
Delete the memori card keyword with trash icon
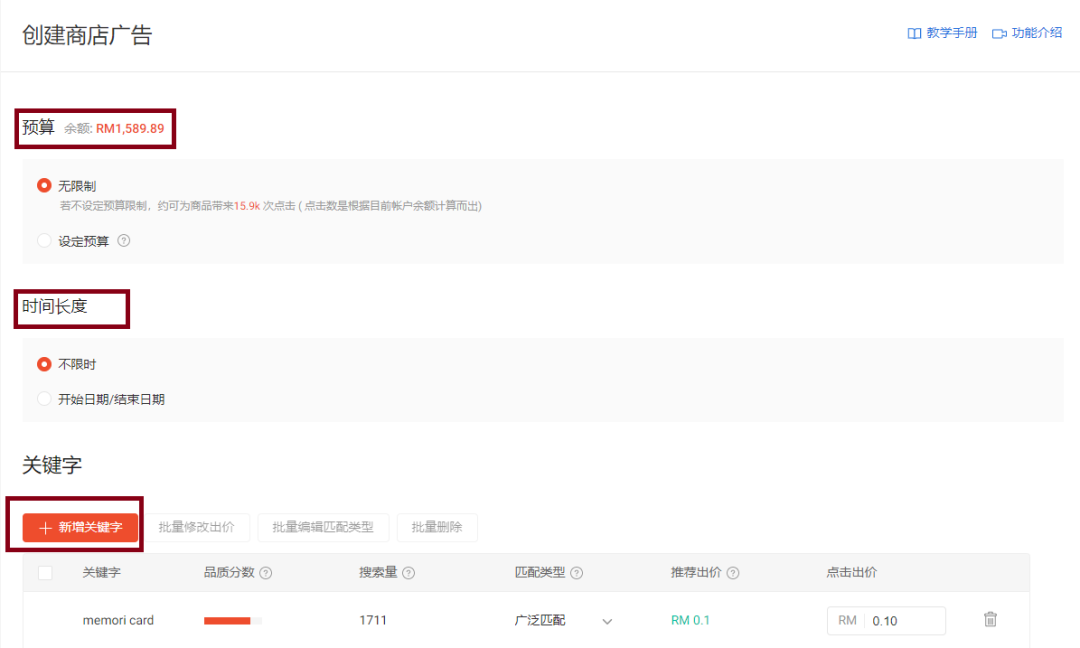point(989,620)
